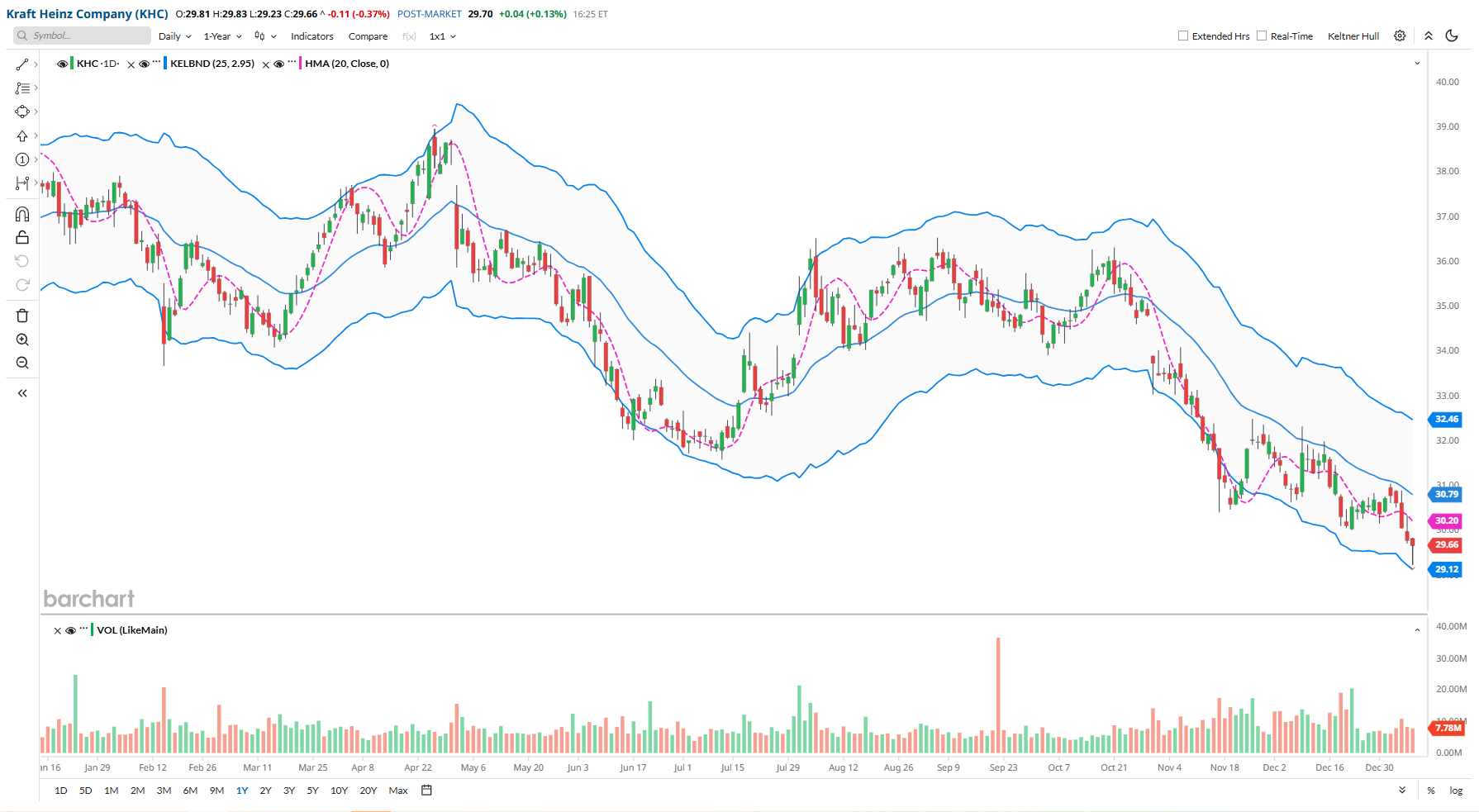Zoom out using the magnifier minus icon
The width and height of the screenshot is (1479, 812).
click(x=22, y=363)
